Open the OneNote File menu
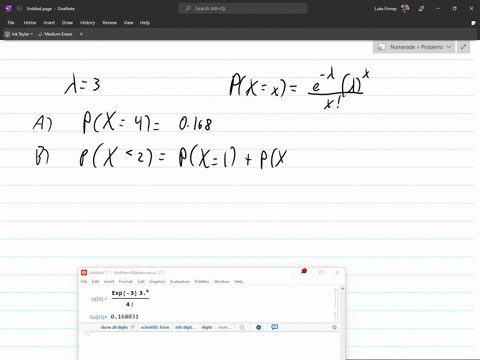This screenshot has height=360, width=480. click(x=11, y=23)
